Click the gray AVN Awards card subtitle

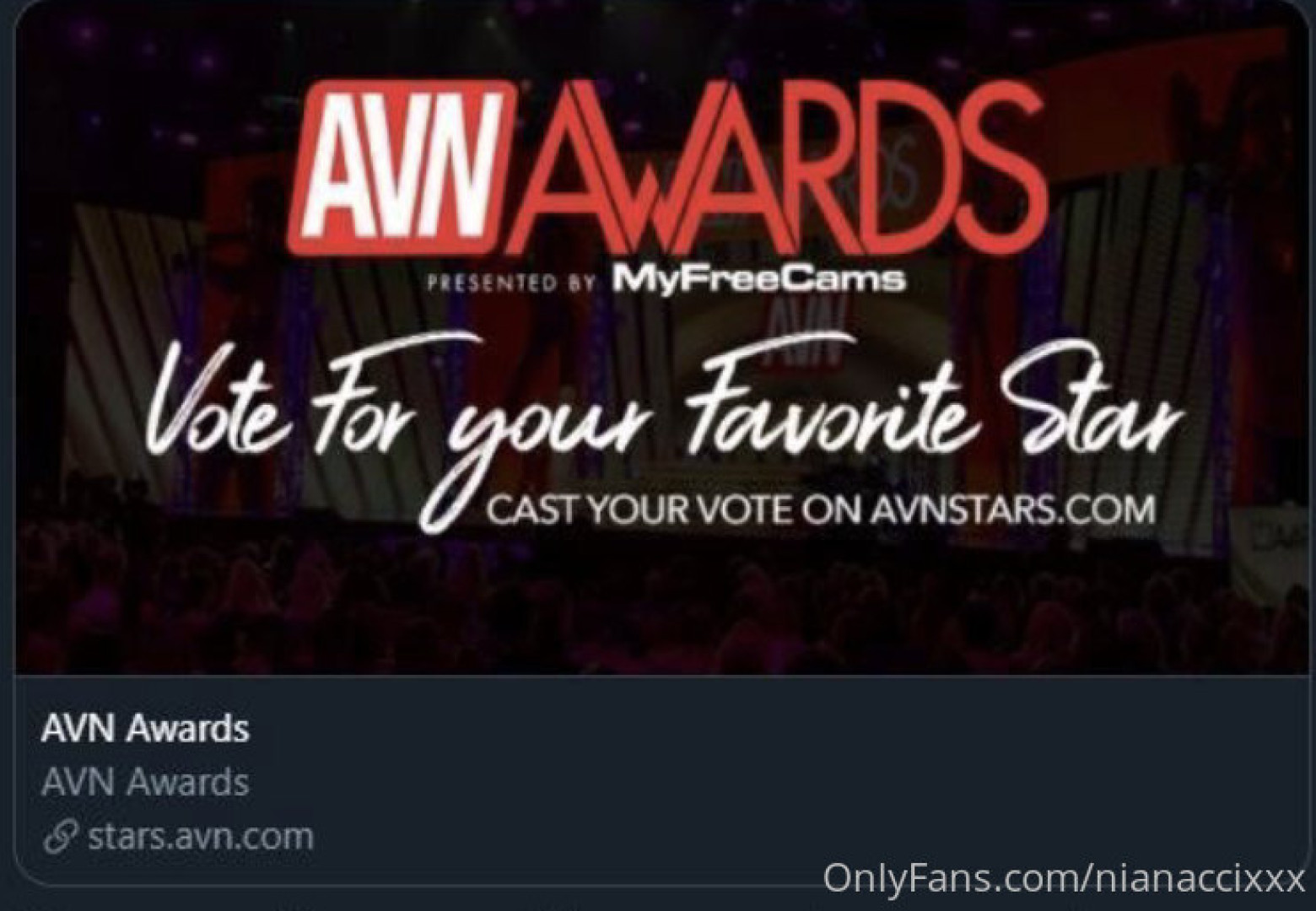tap(145, 782)
